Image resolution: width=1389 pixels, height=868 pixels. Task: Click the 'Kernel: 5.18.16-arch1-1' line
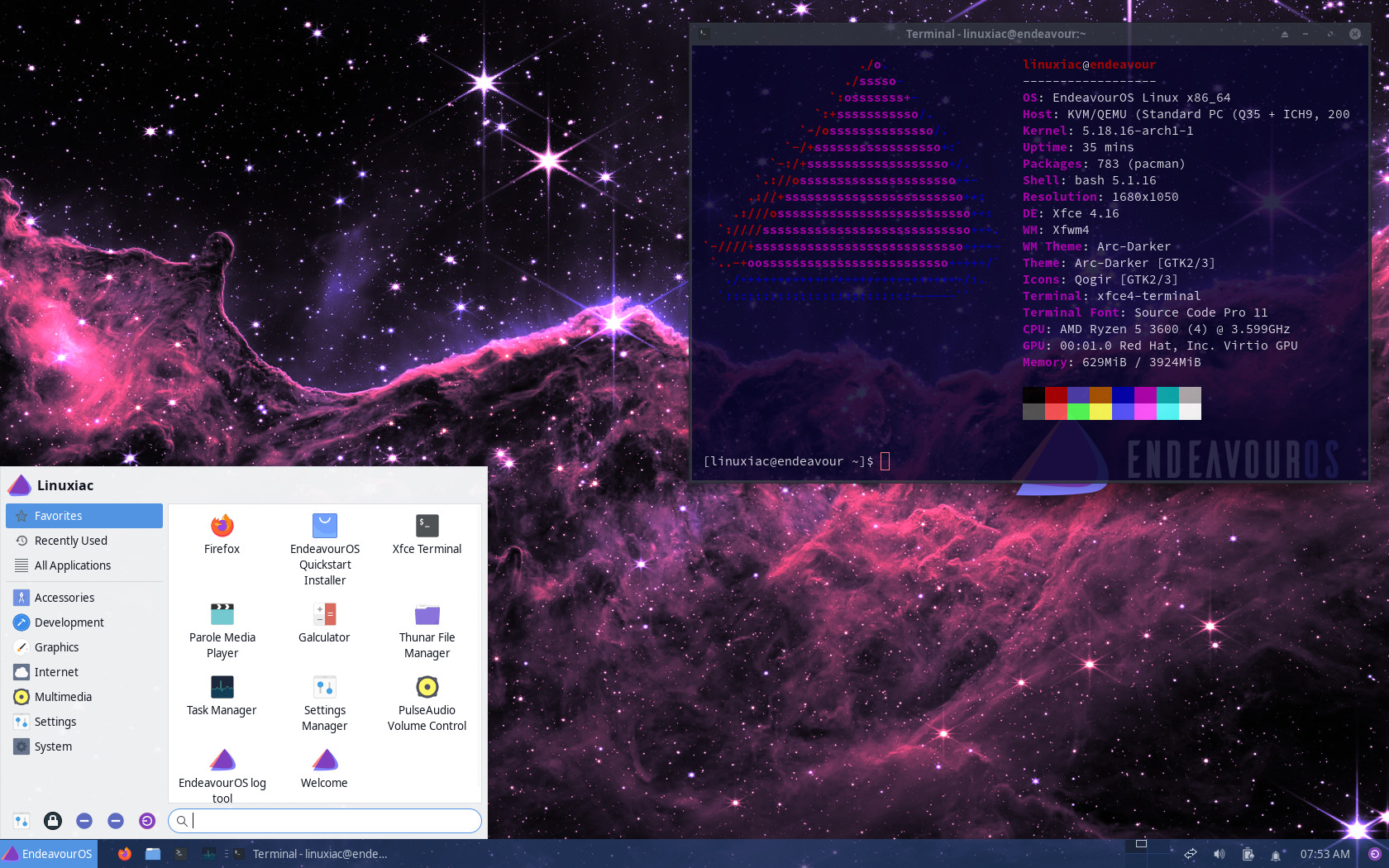pyautogui.click(x=1108, y=131)
